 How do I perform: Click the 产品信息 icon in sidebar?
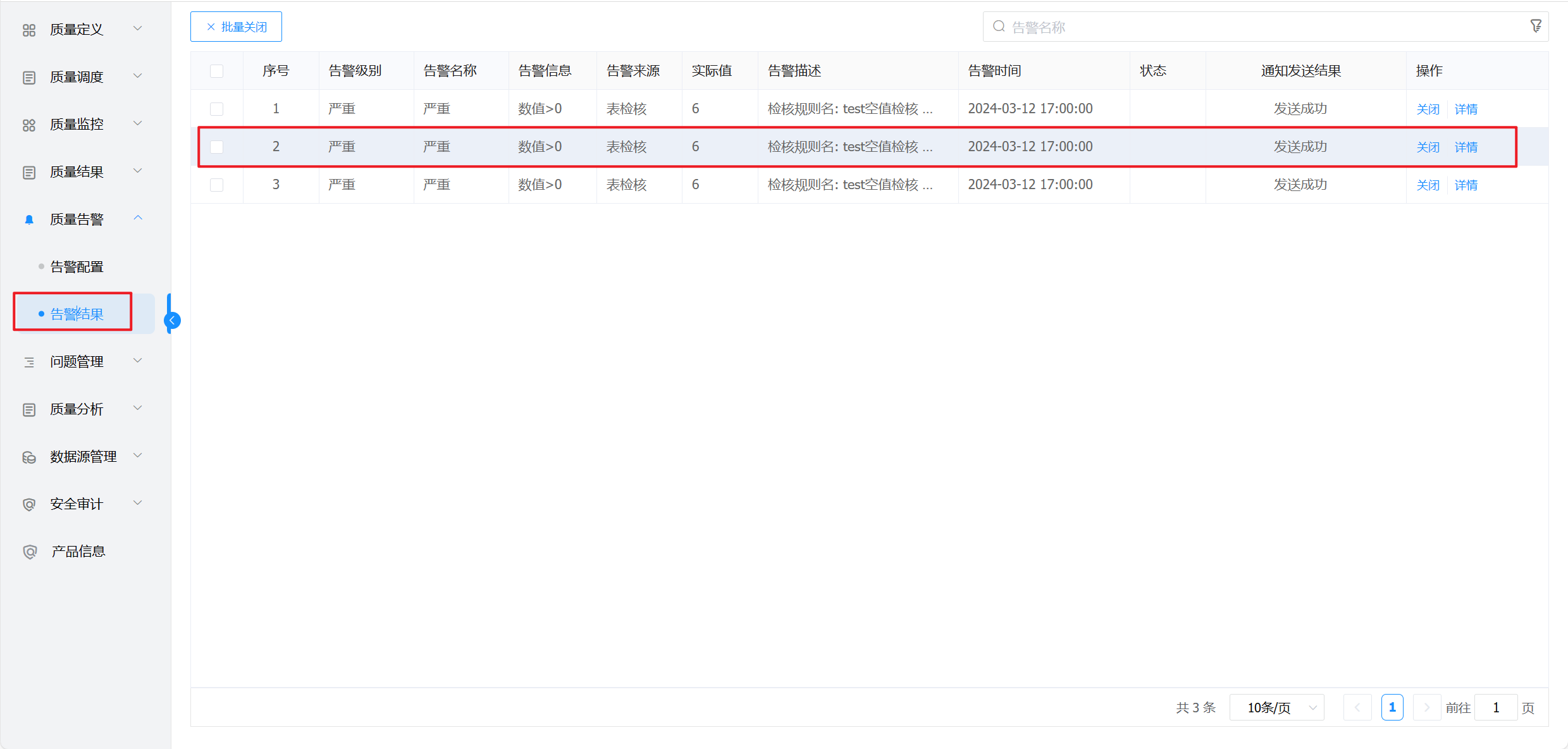click(29, 552)
